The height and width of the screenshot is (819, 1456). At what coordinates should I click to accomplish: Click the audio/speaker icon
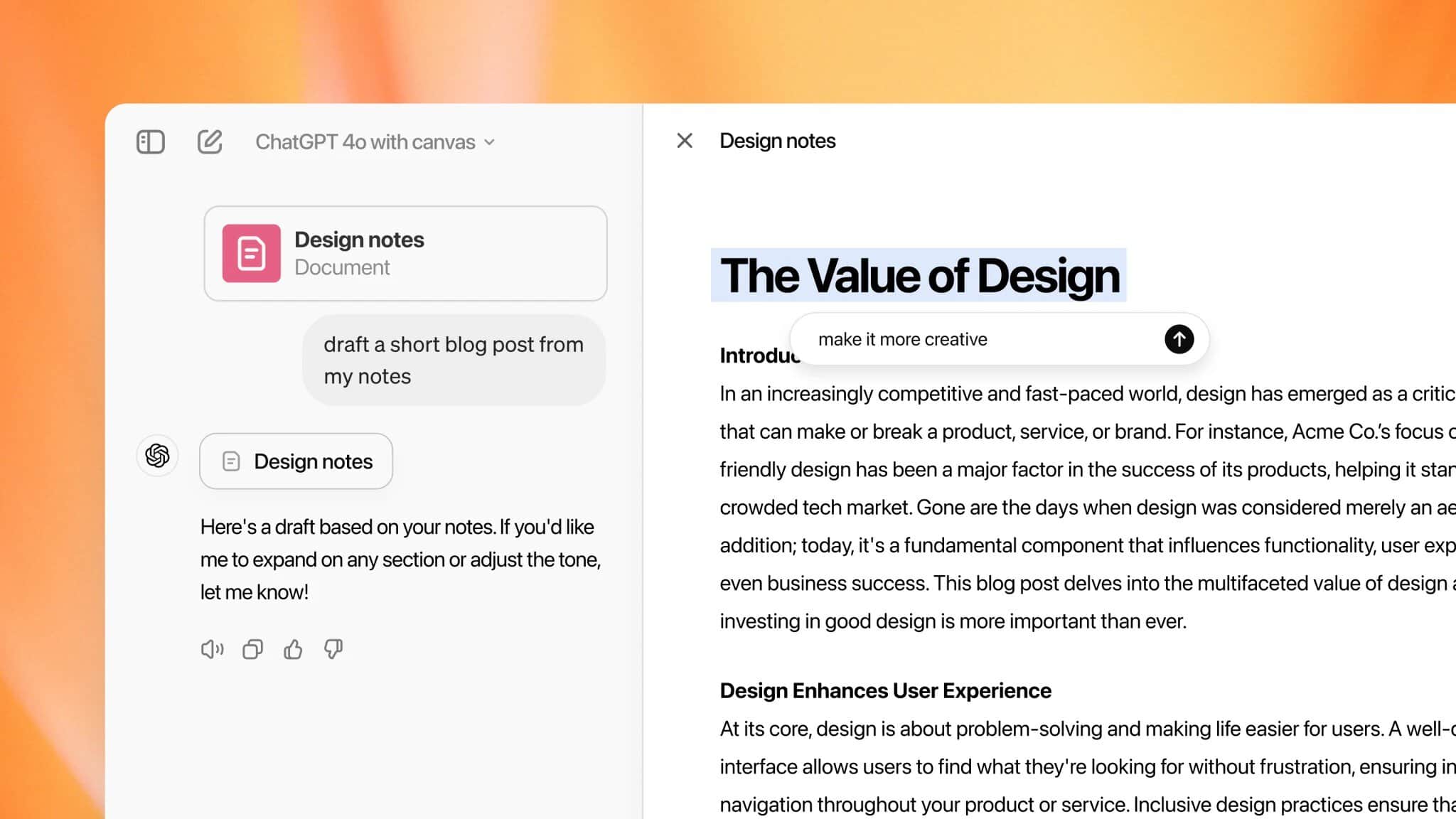pyautogui.click(x=211, y=649)
